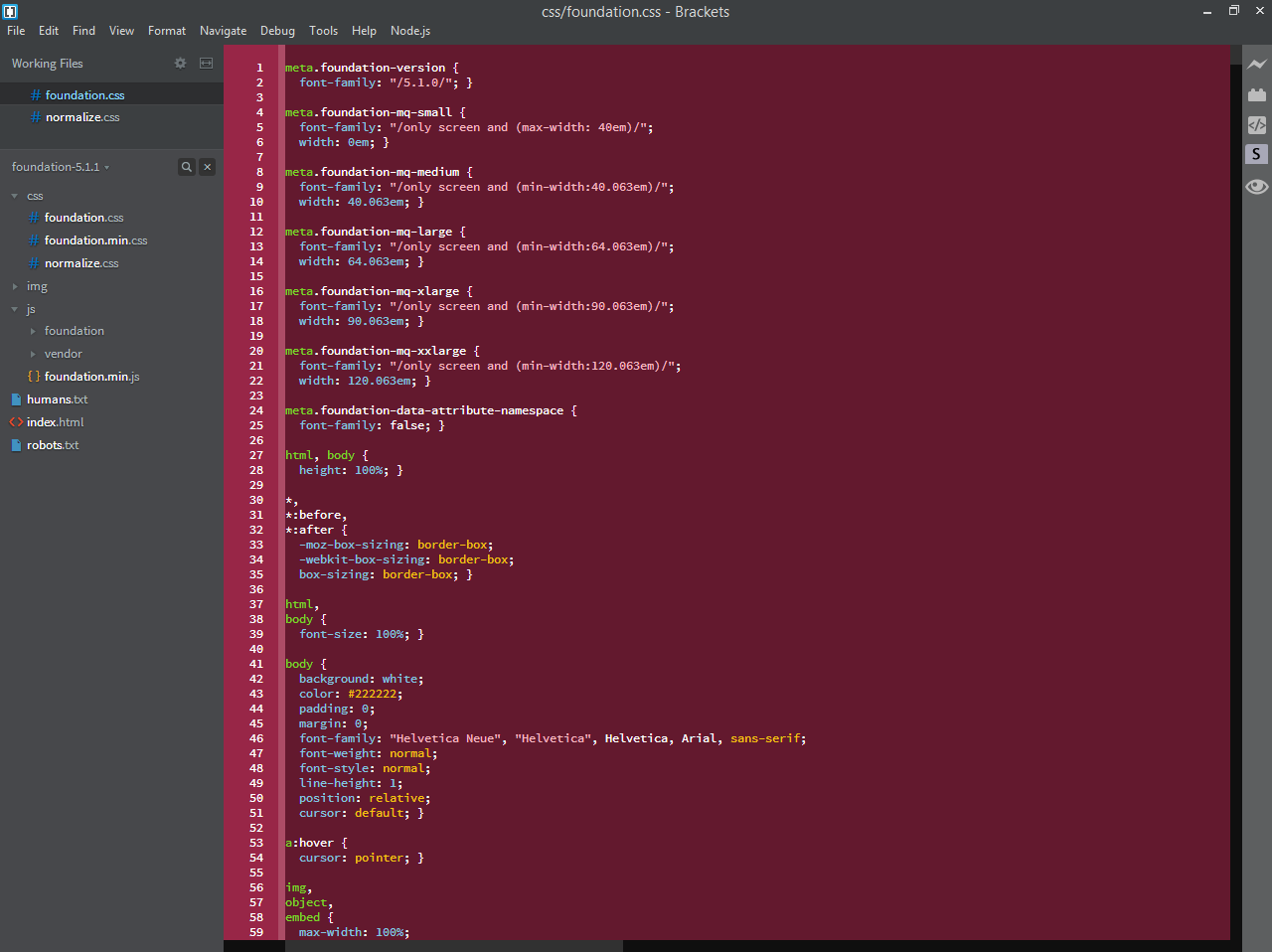Open foundation.min.js file

91,377
